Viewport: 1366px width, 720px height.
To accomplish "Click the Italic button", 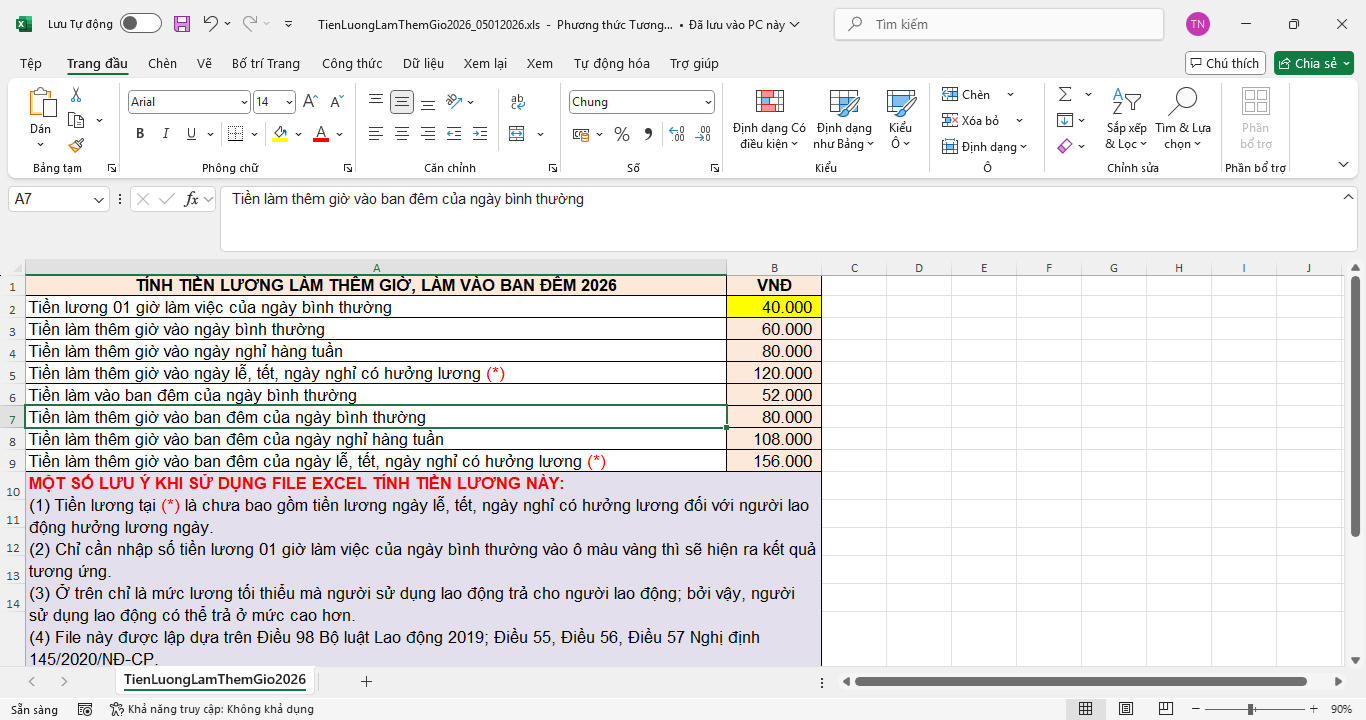I will 166,134.
